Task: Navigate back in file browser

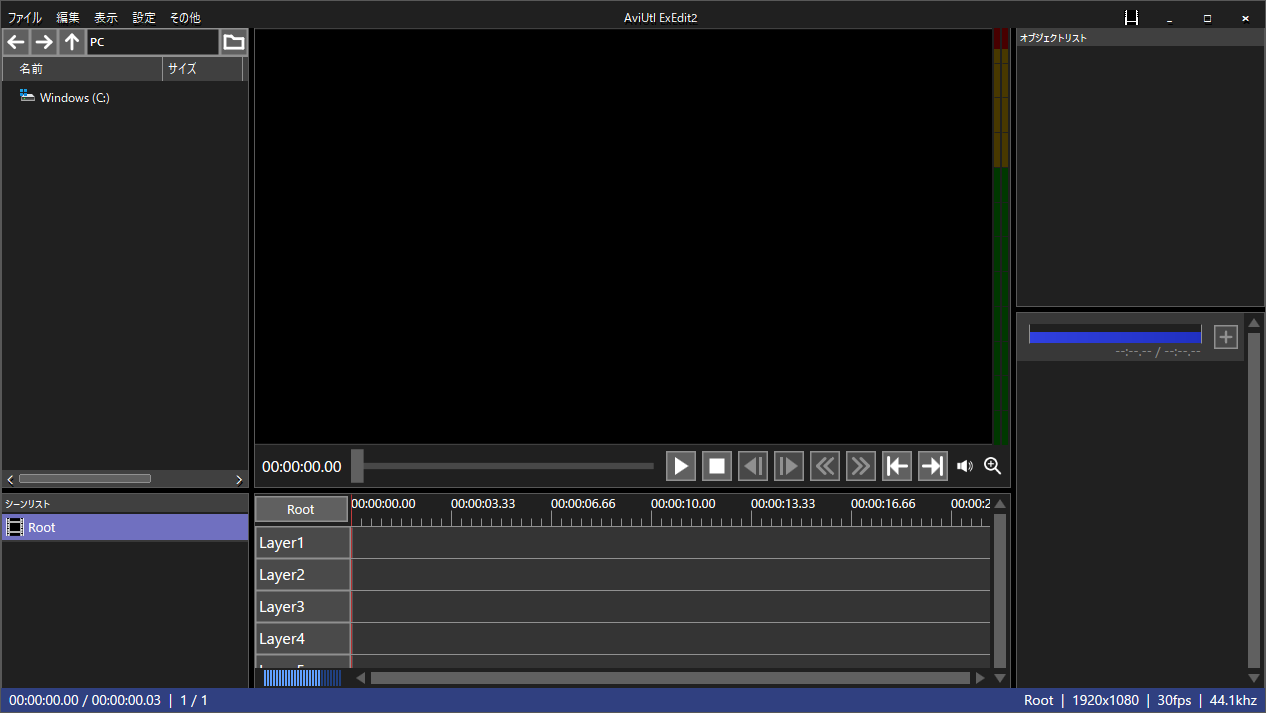Action: point(16,42)
